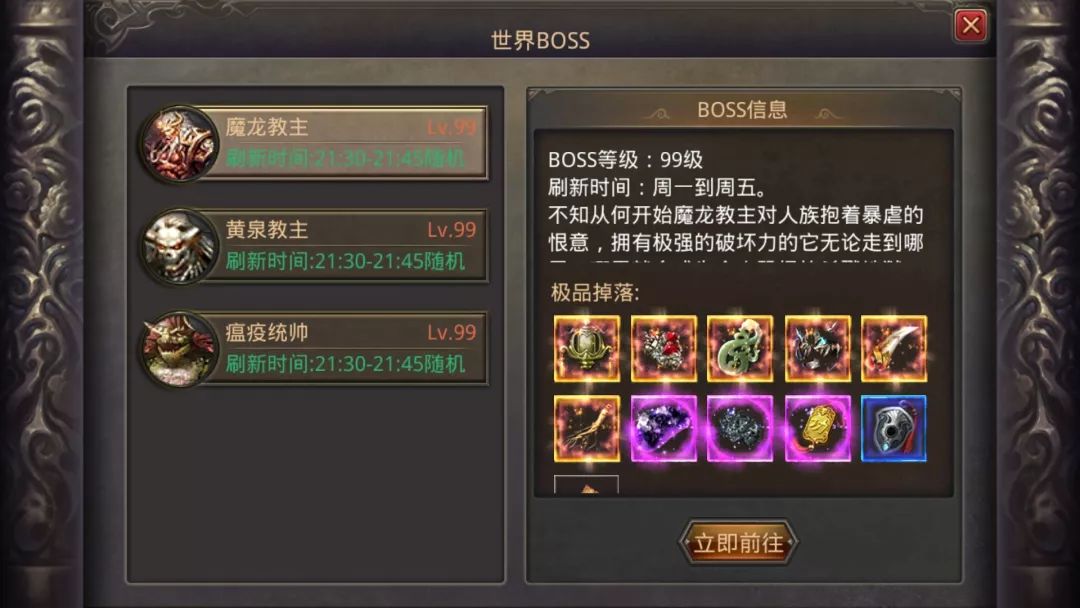Tap the curved blade weapon drop icon
This screenshot has height=608, width=1080.
(x=893, y=348)
